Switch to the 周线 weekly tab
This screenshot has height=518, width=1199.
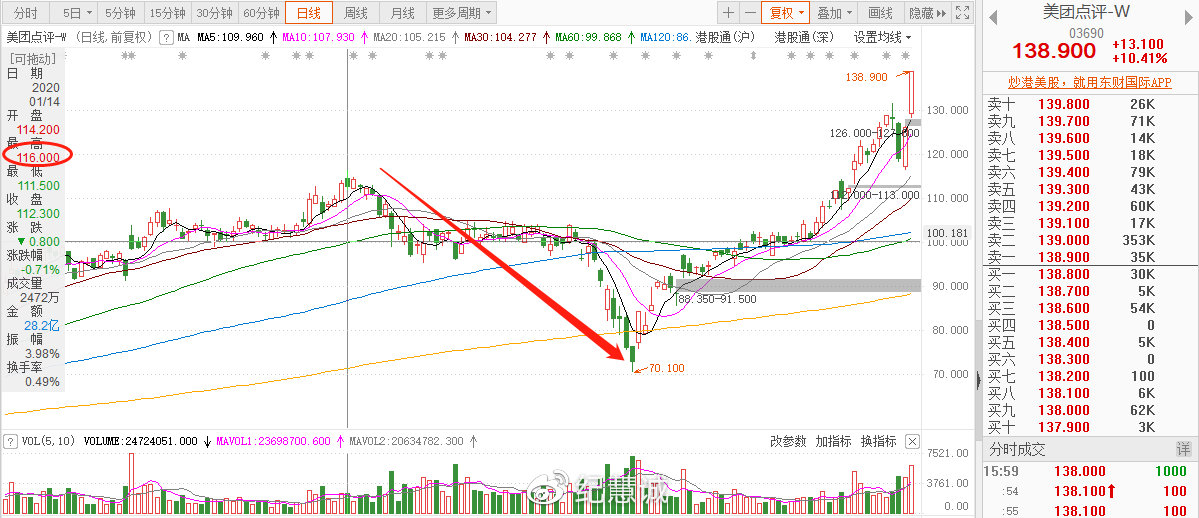[x=356, y=12]
